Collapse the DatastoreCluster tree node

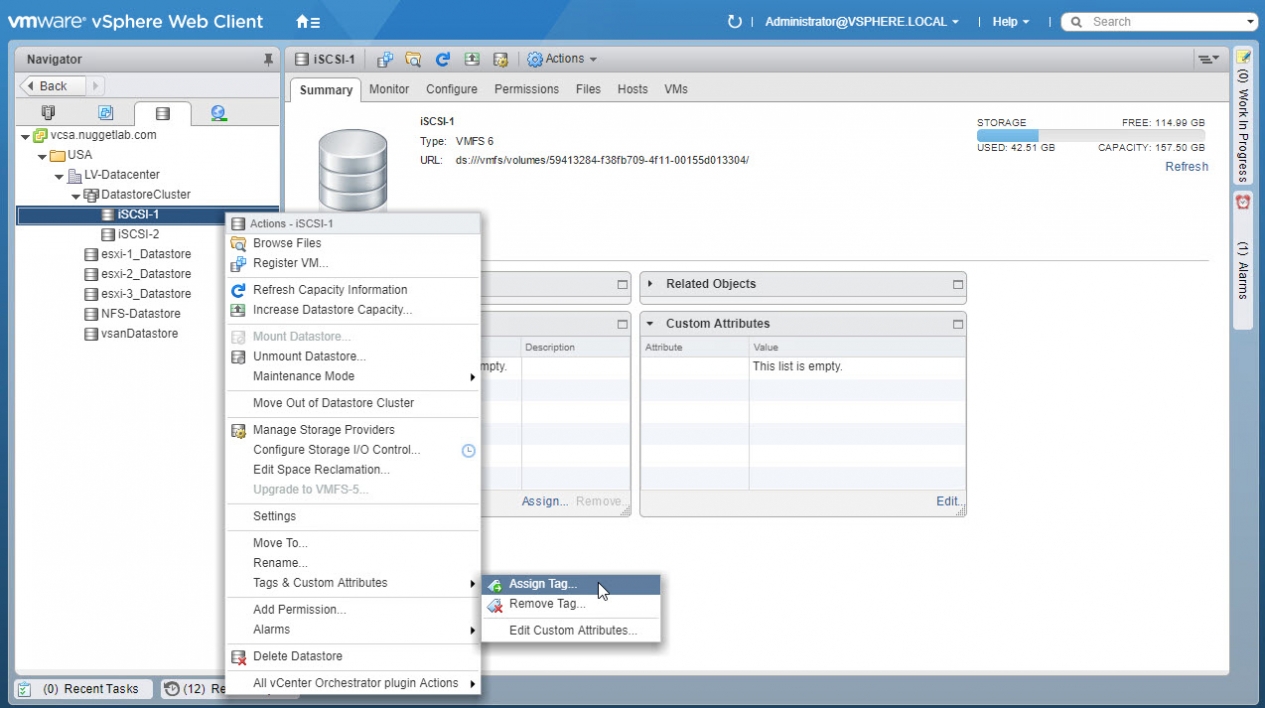[76, 195]
